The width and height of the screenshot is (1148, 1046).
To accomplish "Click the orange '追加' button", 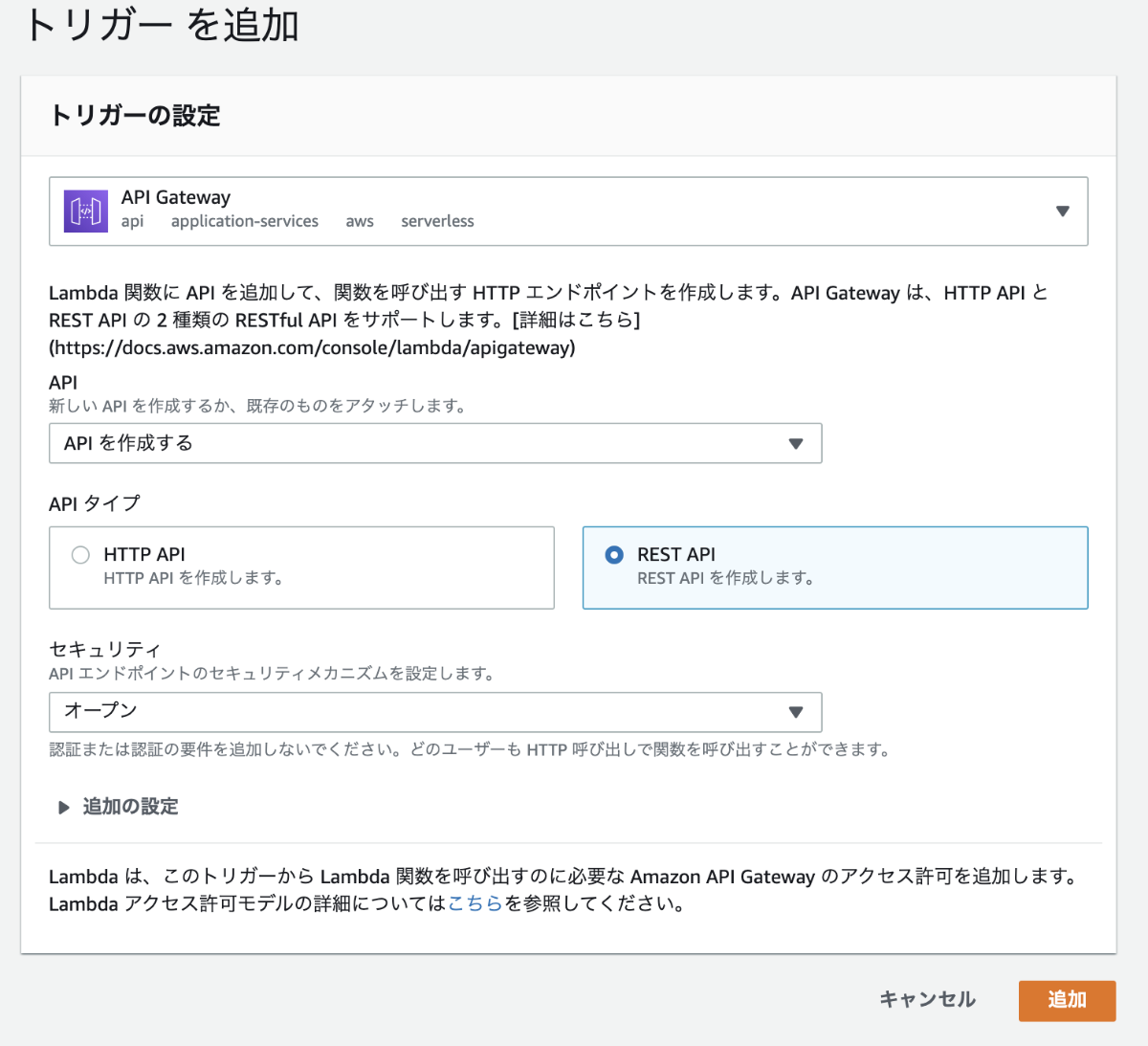I will tap(1067, 1001).
